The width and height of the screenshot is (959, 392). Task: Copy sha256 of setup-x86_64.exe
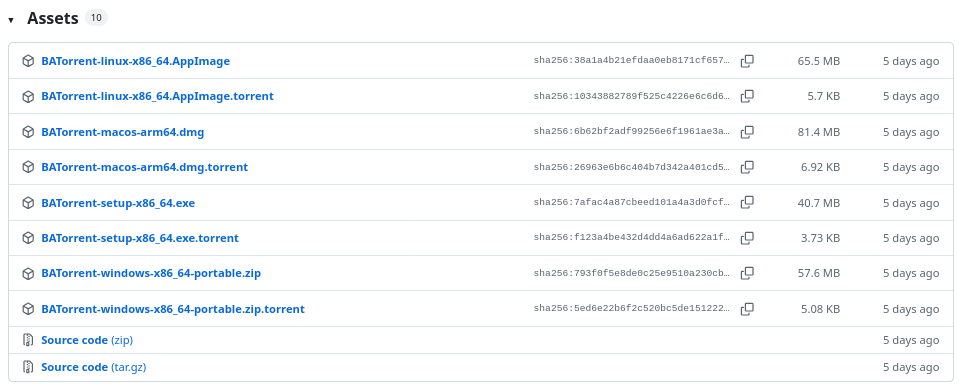[x=747, y=202]
